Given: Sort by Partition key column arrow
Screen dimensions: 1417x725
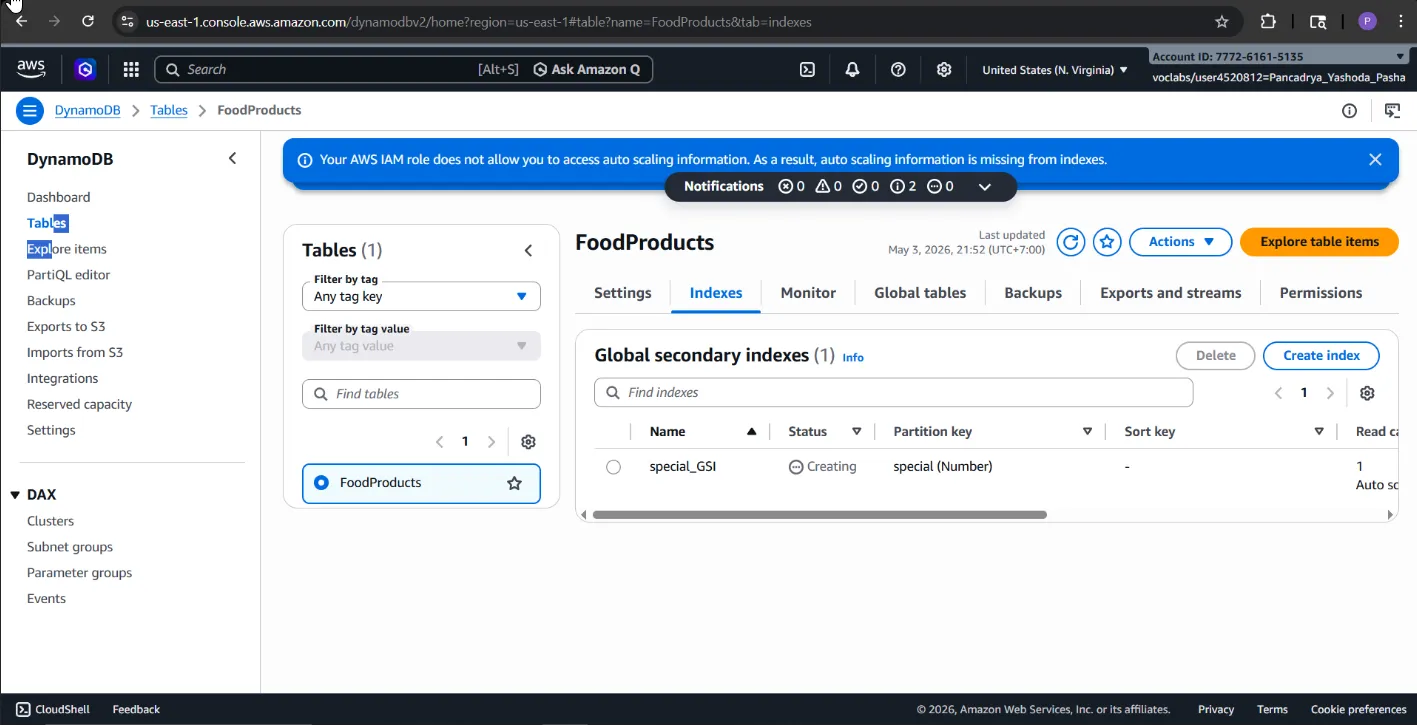Looking at the screenshot, I should coord(1087,432).
